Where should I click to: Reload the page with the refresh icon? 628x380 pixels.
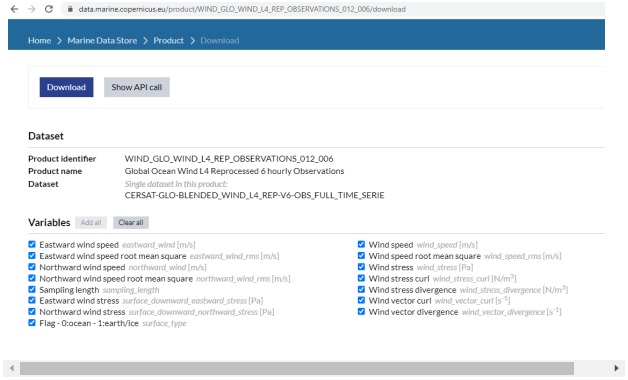(49, 9)
